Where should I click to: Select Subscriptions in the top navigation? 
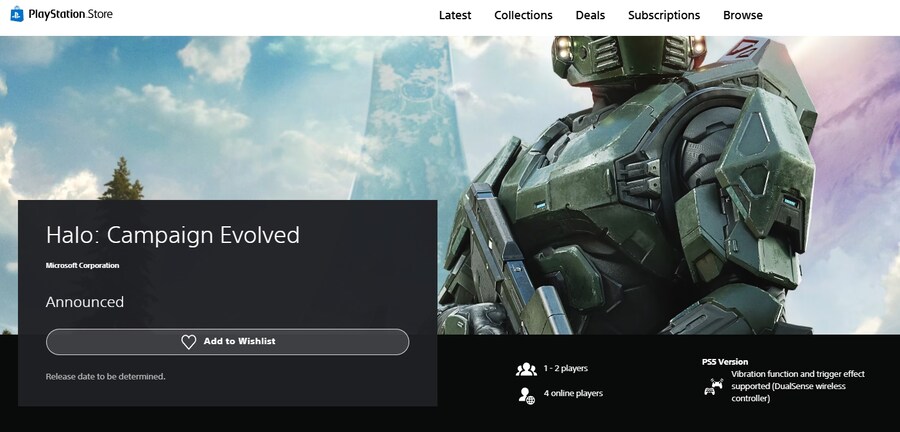(x=664, y=15)
